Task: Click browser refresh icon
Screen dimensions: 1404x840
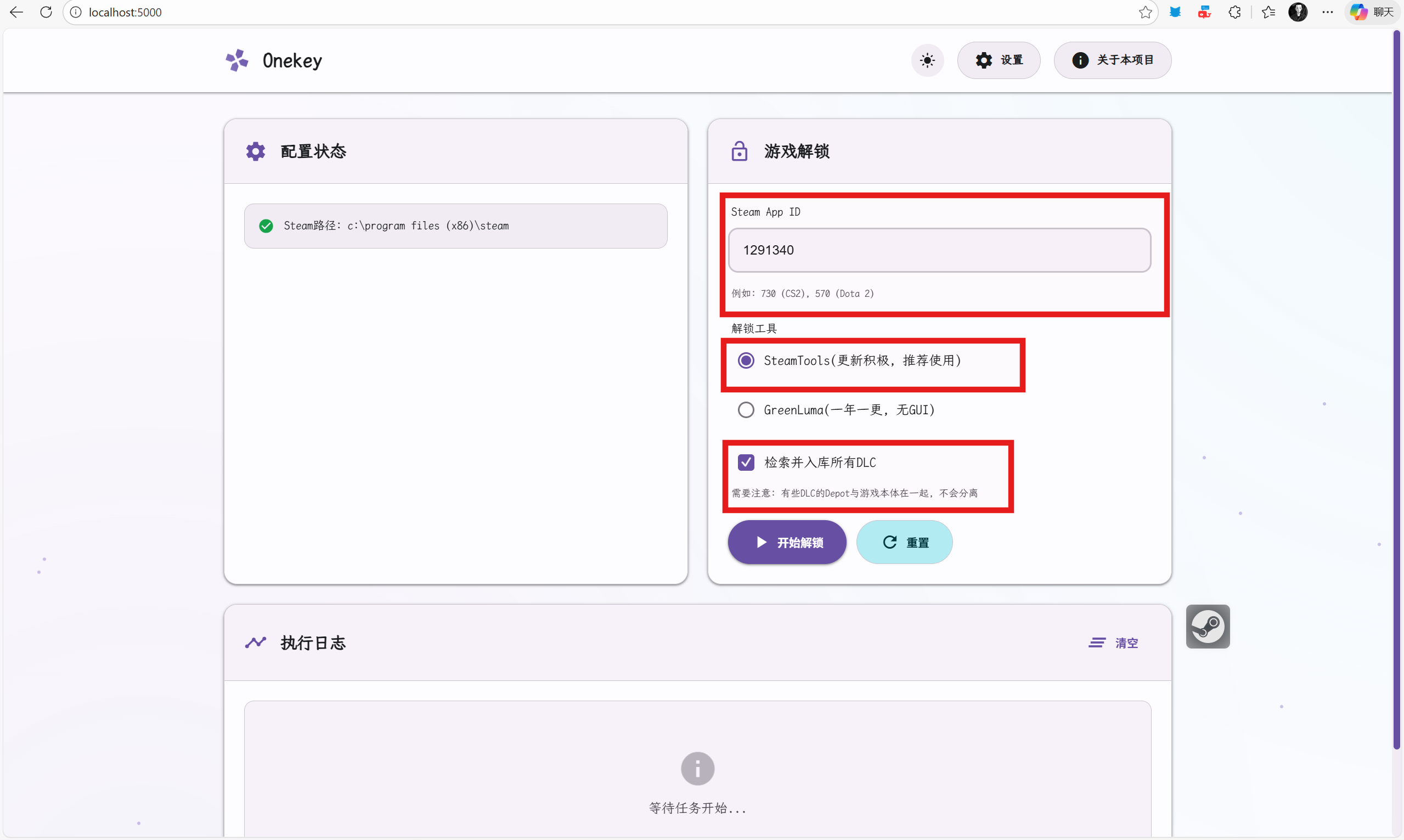Action: click(46, 12)
